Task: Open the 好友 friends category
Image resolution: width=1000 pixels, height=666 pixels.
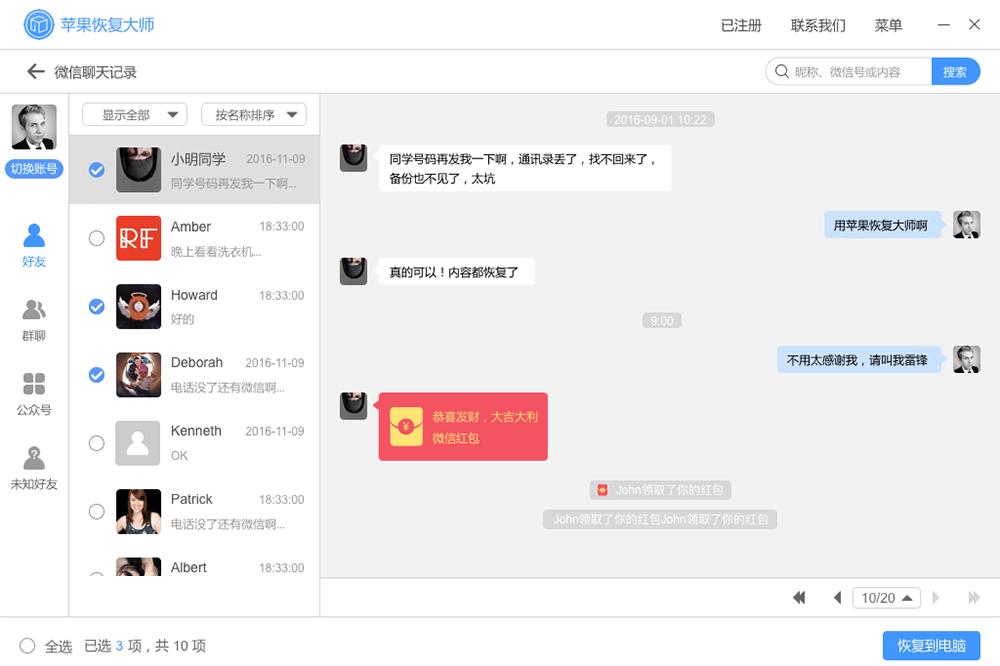Action: coord(34,245)
